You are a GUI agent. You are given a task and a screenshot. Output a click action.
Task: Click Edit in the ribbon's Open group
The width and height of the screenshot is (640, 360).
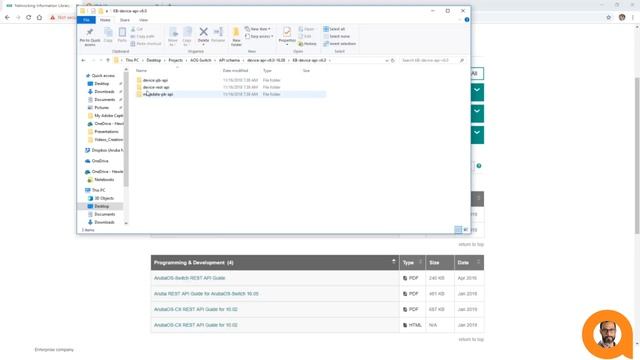[305, 36]
